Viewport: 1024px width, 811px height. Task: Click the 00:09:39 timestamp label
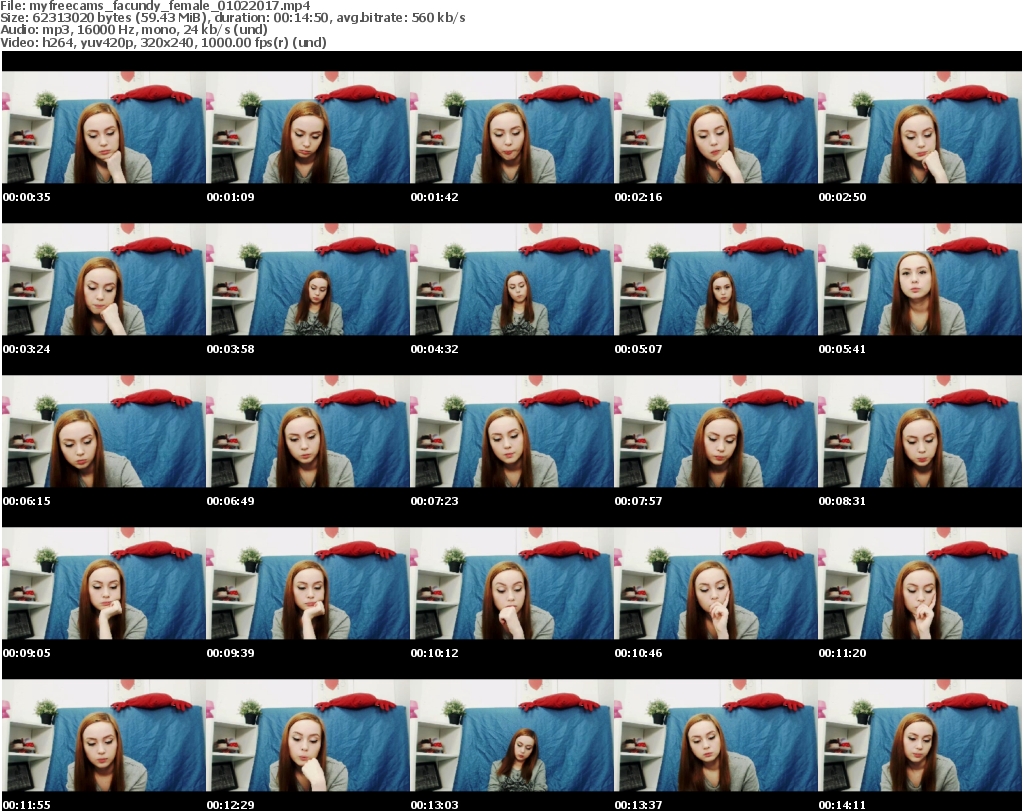point(231,653)
